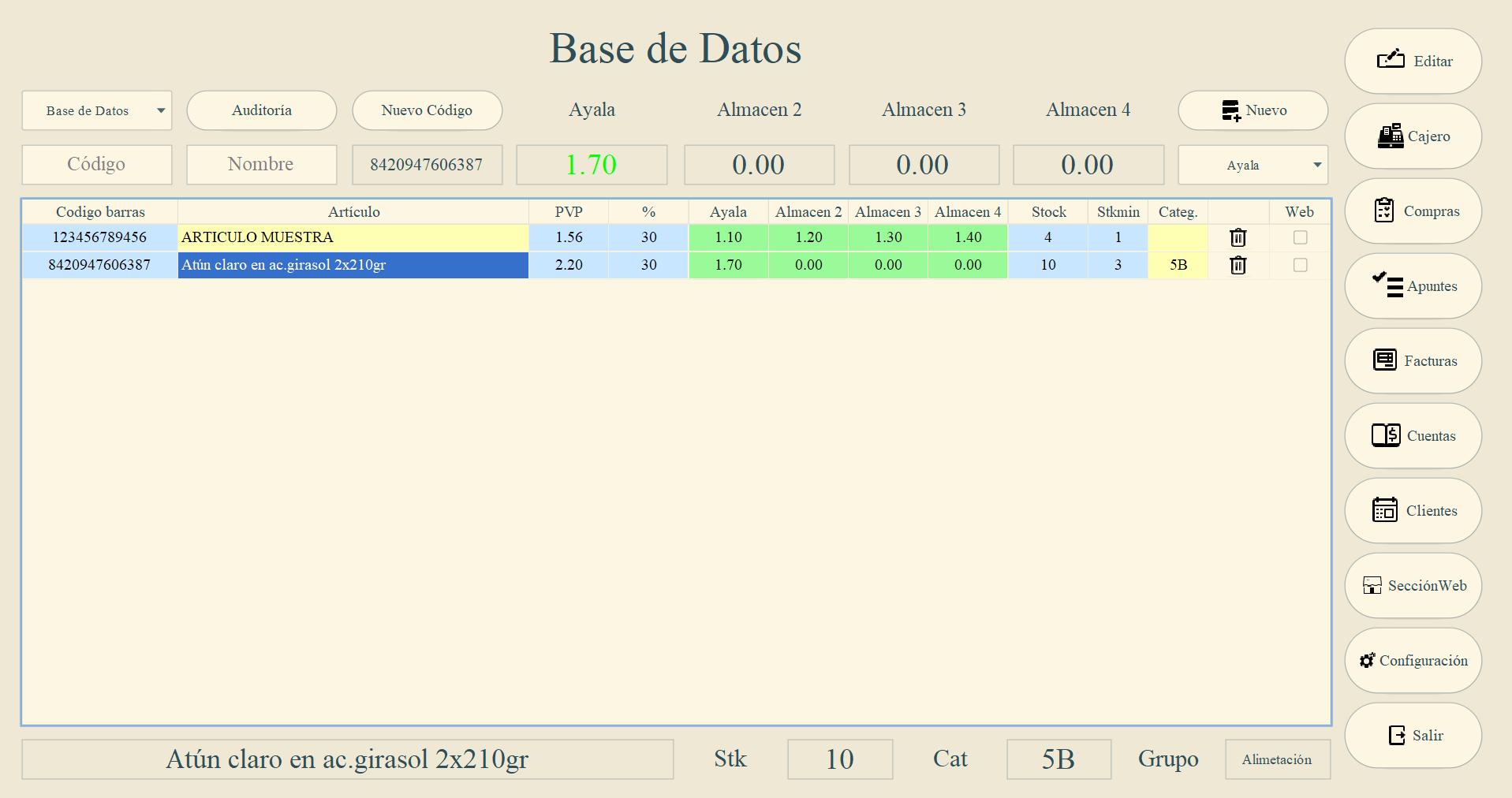
Task: Click the Compras clipboard icon
Action: [1384, 210]
